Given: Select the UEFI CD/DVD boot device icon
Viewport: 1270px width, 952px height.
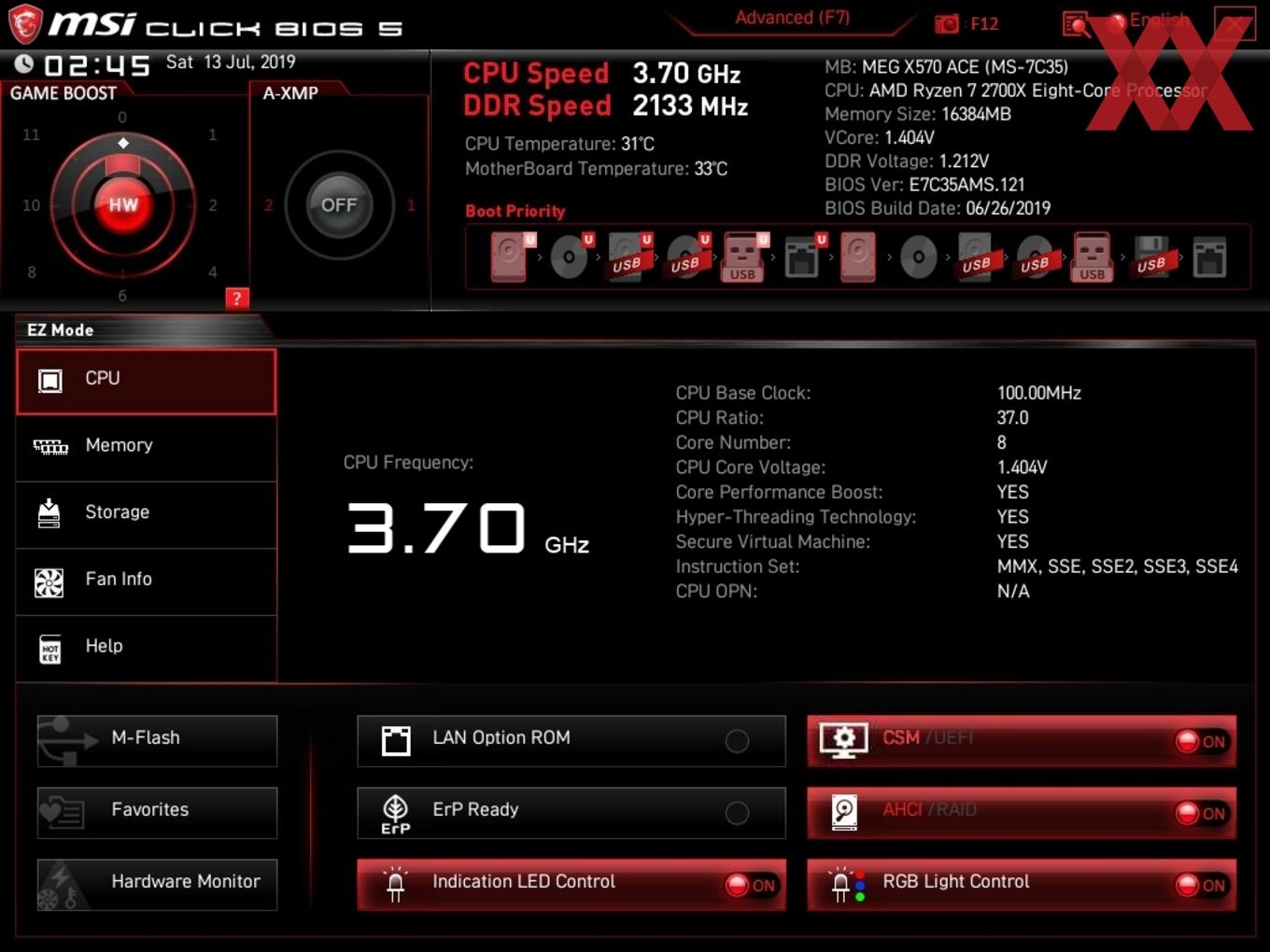Looking at the screenshot, I should [x=571, y=257].
